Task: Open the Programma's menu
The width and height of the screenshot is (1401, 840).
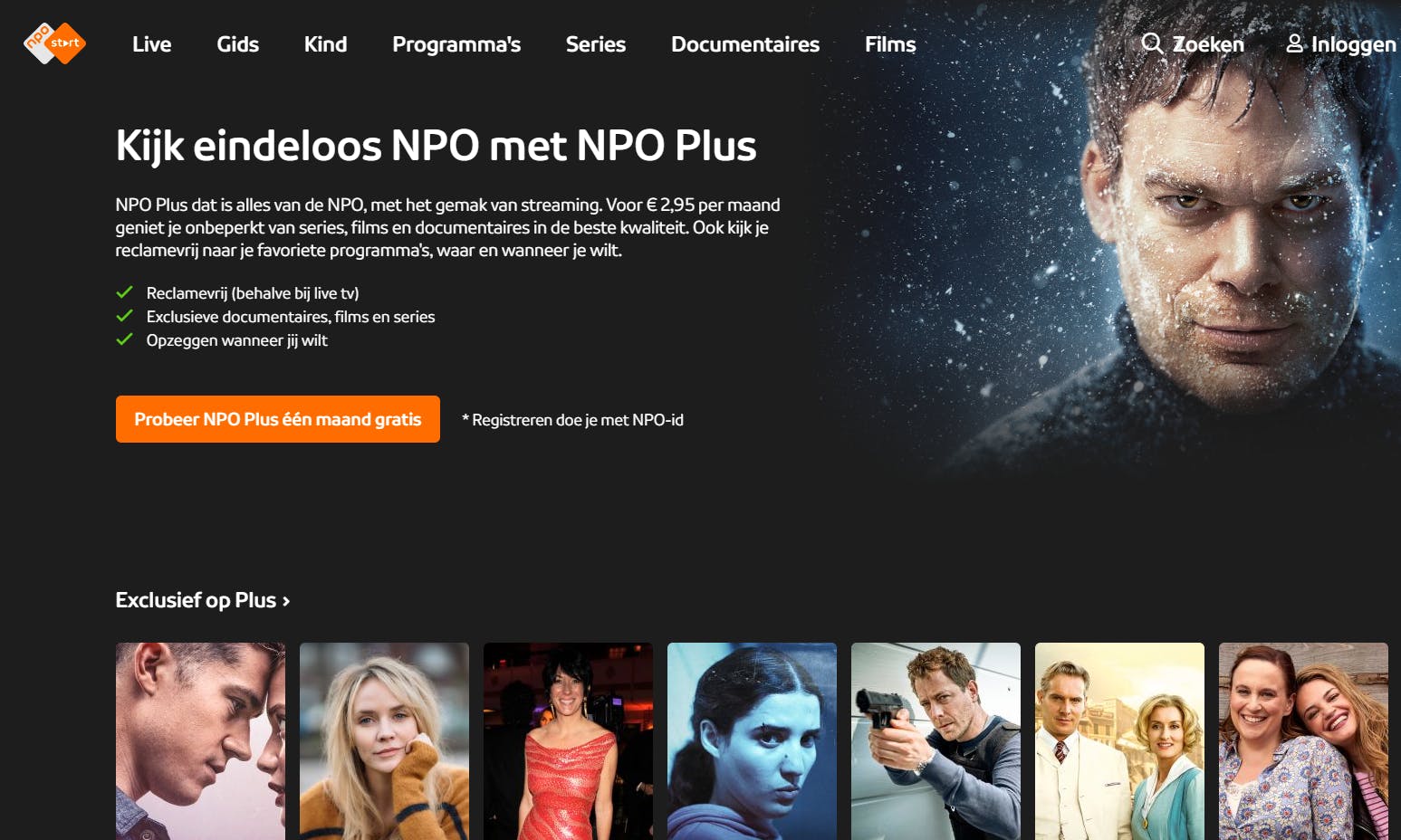Action: (456, 44)
